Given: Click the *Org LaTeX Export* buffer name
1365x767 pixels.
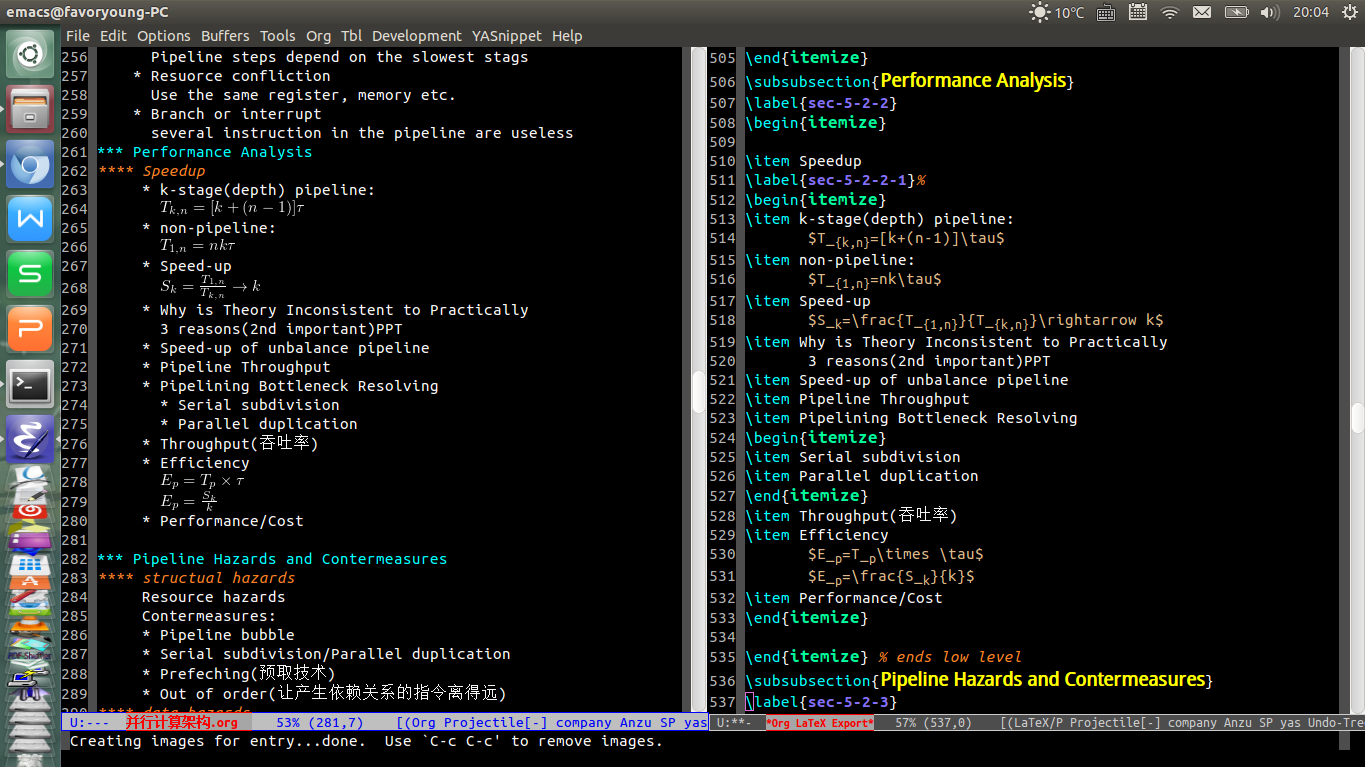Looking at the screenshot, I should pyautogui.click(x=820, y=722).
